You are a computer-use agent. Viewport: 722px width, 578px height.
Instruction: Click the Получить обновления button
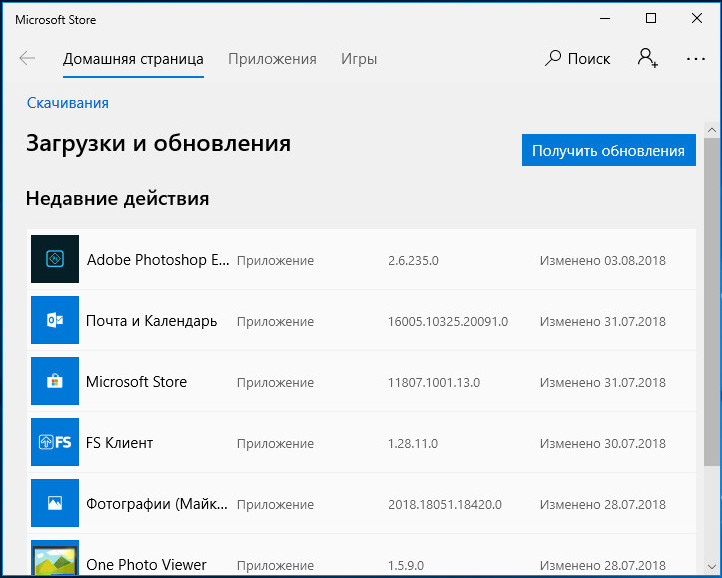609,150
